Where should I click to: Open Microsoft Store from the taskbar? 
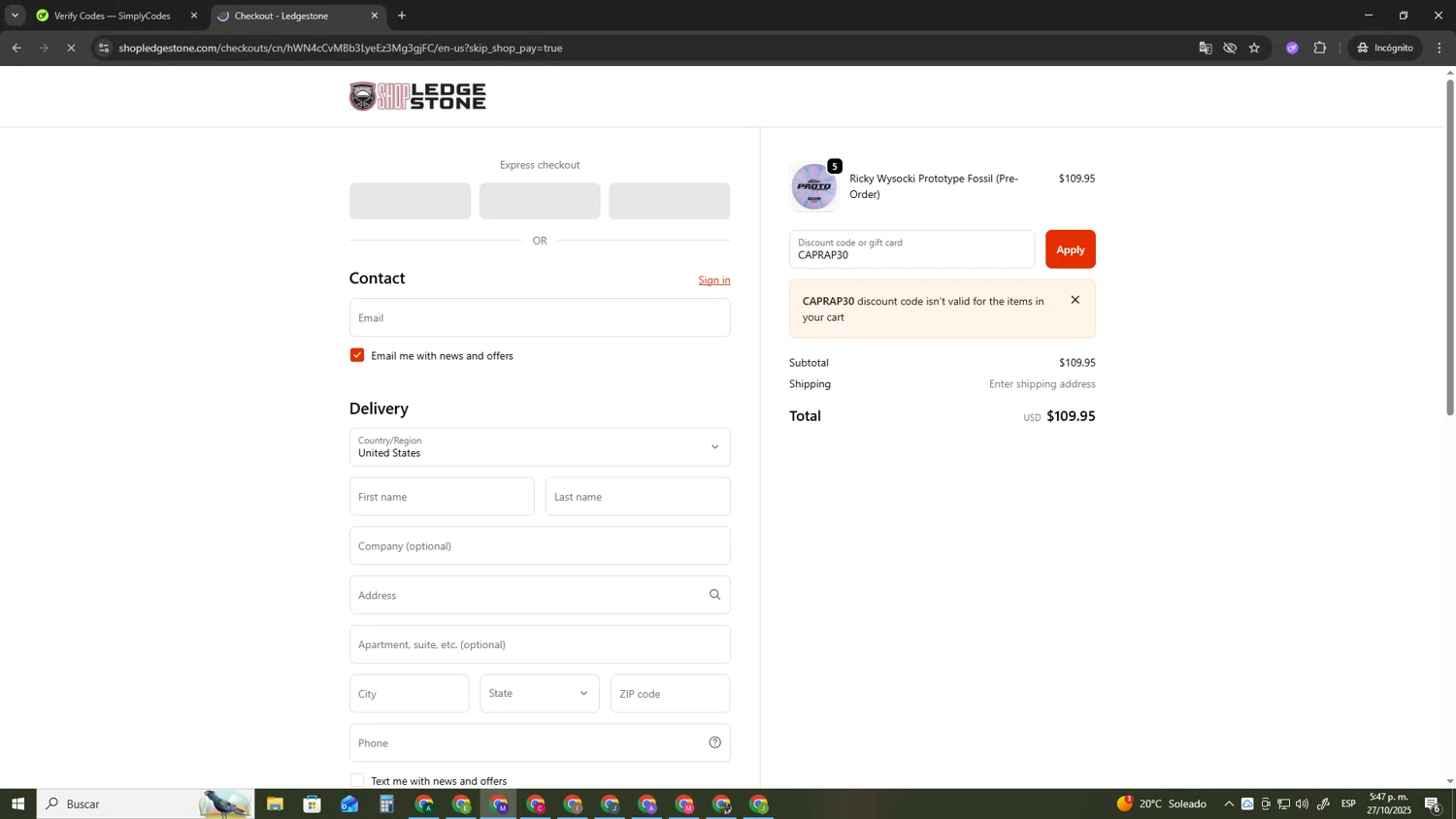(312, 803)
